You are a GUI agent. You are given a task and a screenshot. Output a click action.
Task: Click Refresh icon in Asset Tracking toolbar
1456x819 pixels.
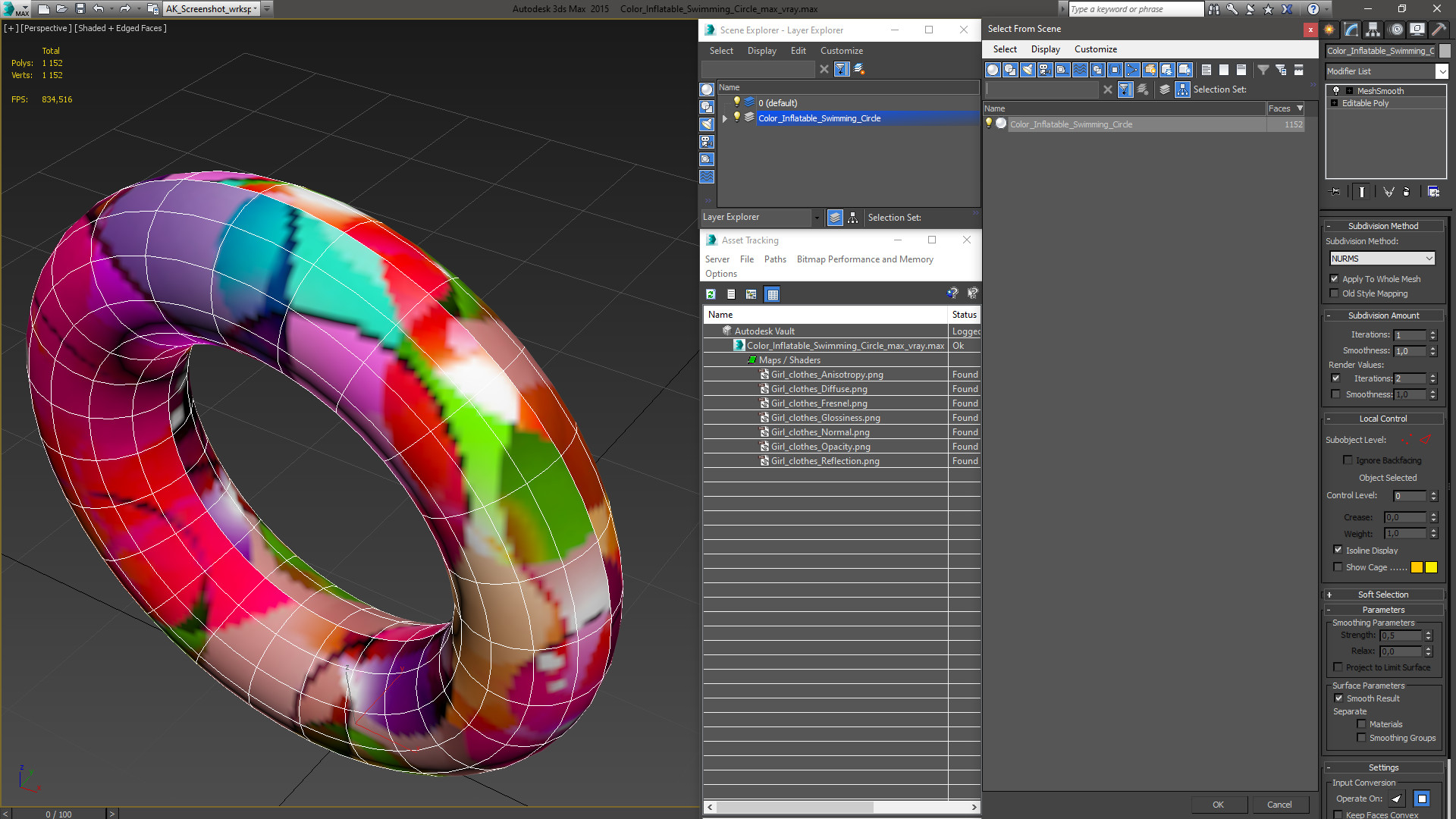click(x=711, y=294)
